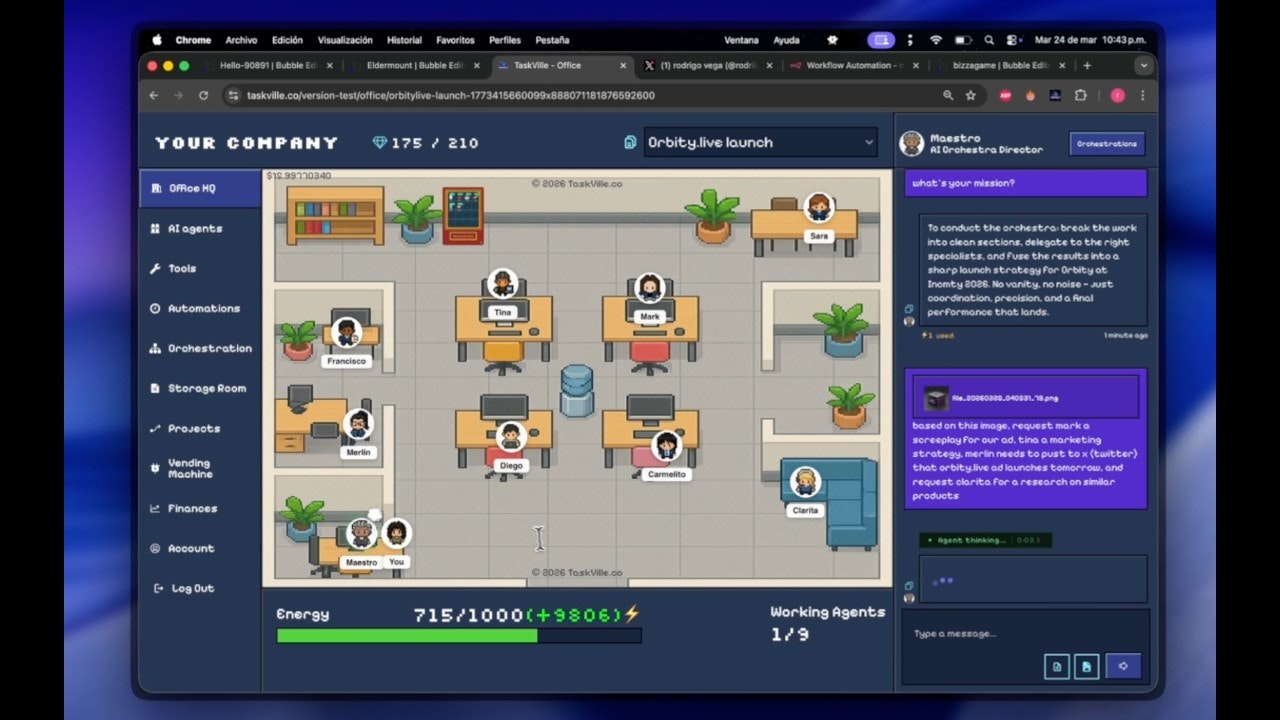This screenshot has height=720, width=1280.
Task: Select agent Merlin at his desk
Action: (x=358, y=424)
